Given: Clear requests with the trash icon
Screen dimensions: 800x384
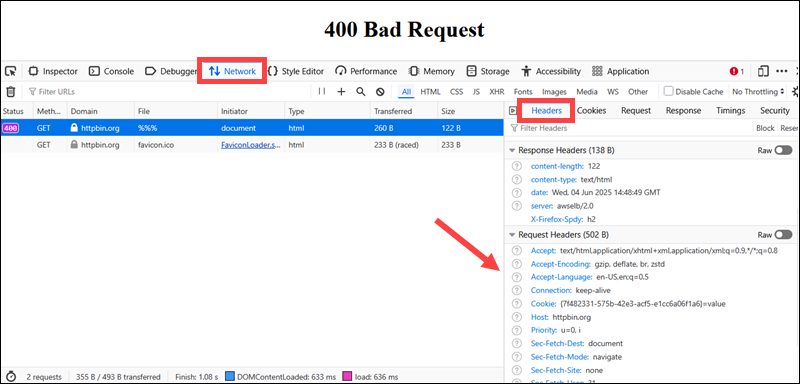Looking at the screenshot, I should (x=10, y=92).
